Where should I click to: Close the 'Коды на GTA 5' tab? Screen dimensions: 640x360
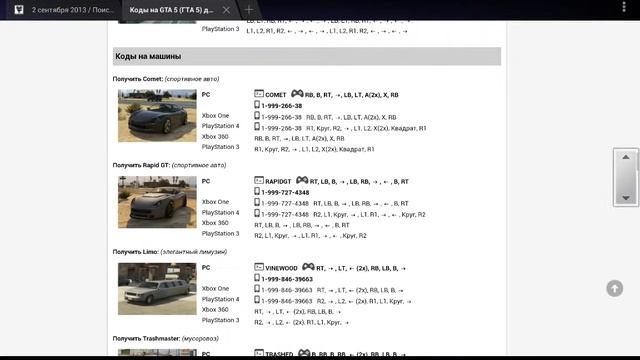point(226,10)
